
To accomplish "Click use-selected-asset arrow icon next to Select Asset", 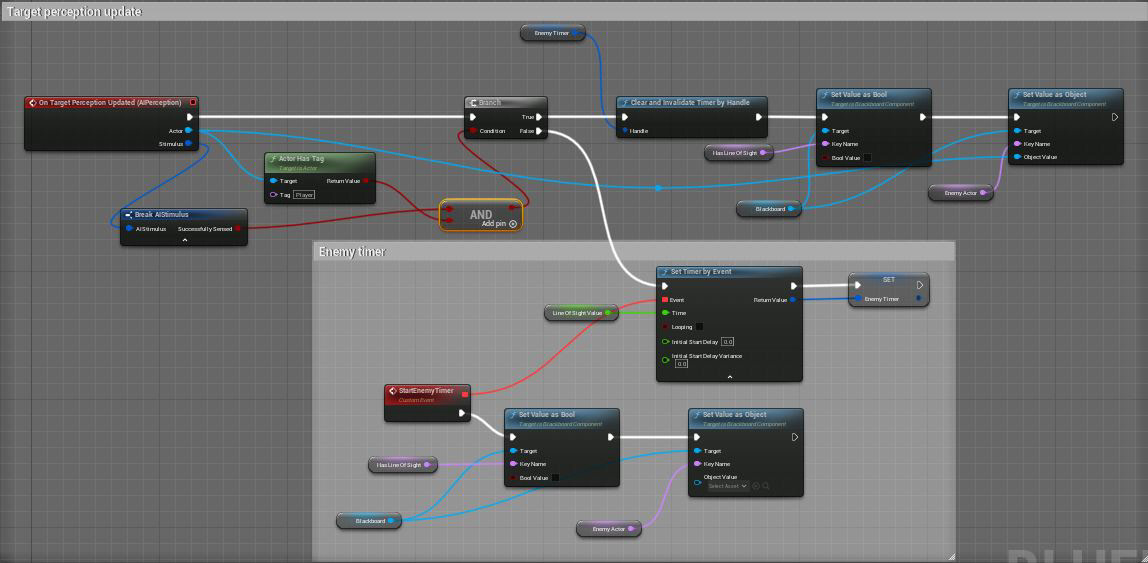I will pyautogui.click(x=756, y=485).
